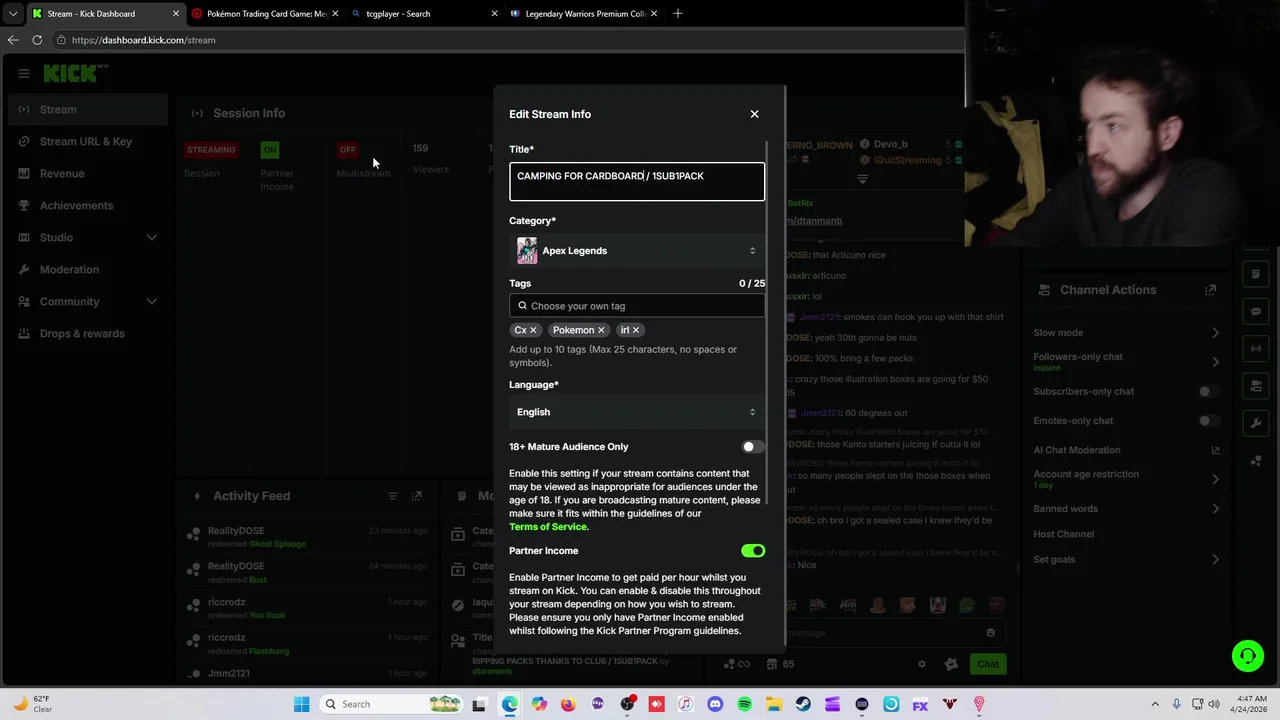Click into the stream Title text field
Image resolution: width=1280 pixels, height=720 pixels.
pos(637,182)
